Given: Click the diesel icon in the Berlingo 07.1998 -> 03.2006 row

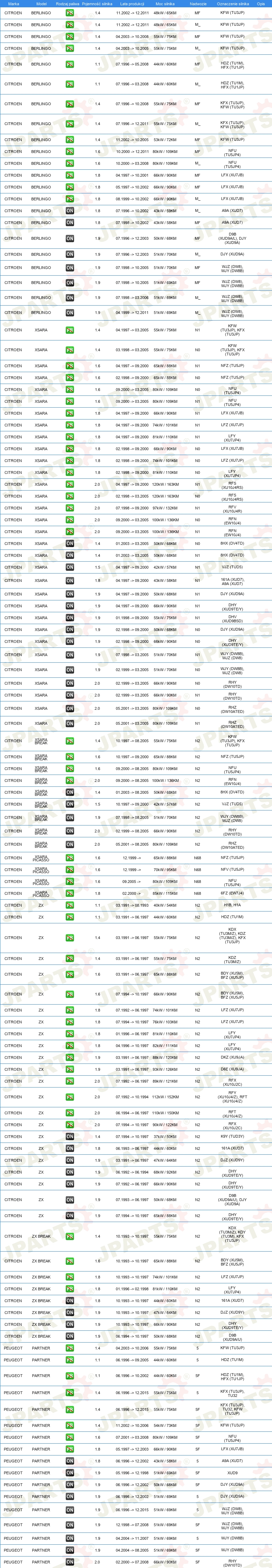Looking at the screenshot, I should pyautogui.click(x=70, y=298).
